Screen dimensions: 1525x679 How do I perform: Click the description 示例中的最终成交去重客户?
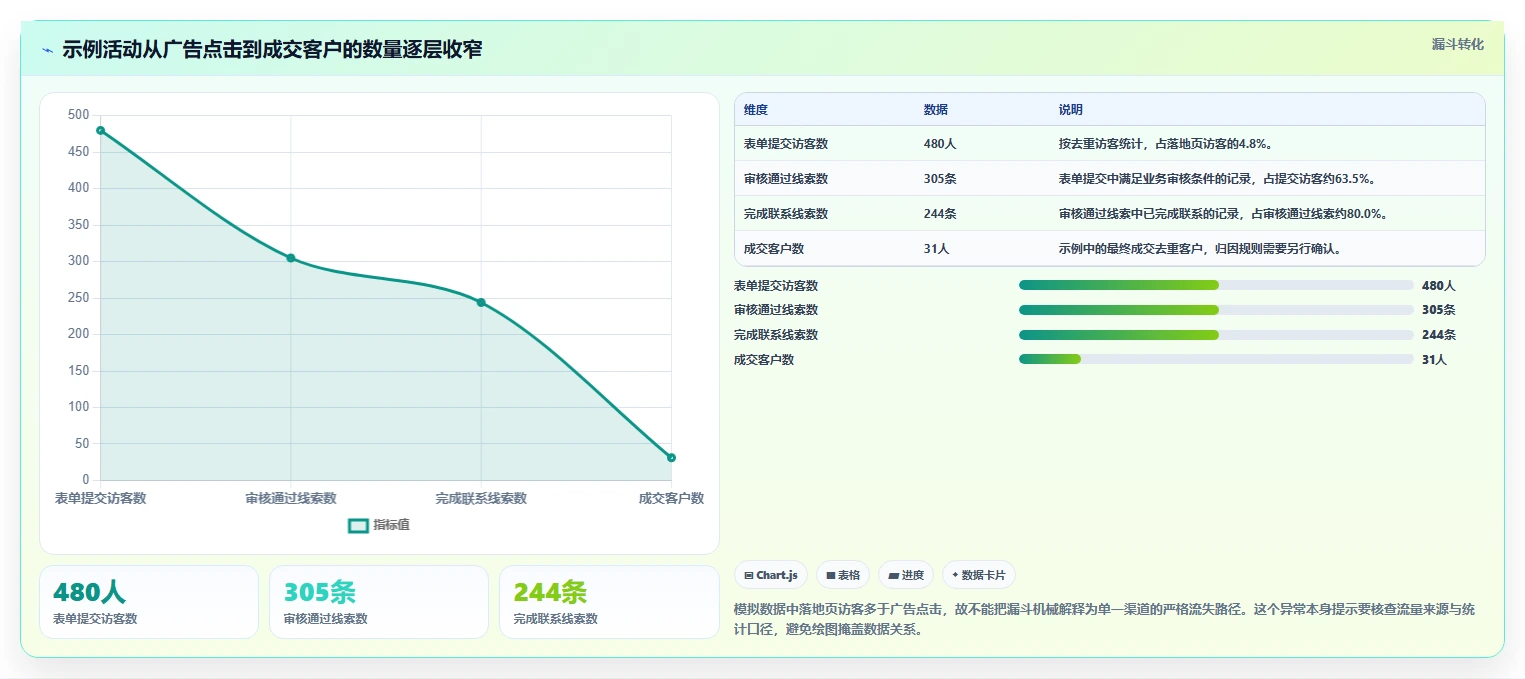coord(1200,249)
